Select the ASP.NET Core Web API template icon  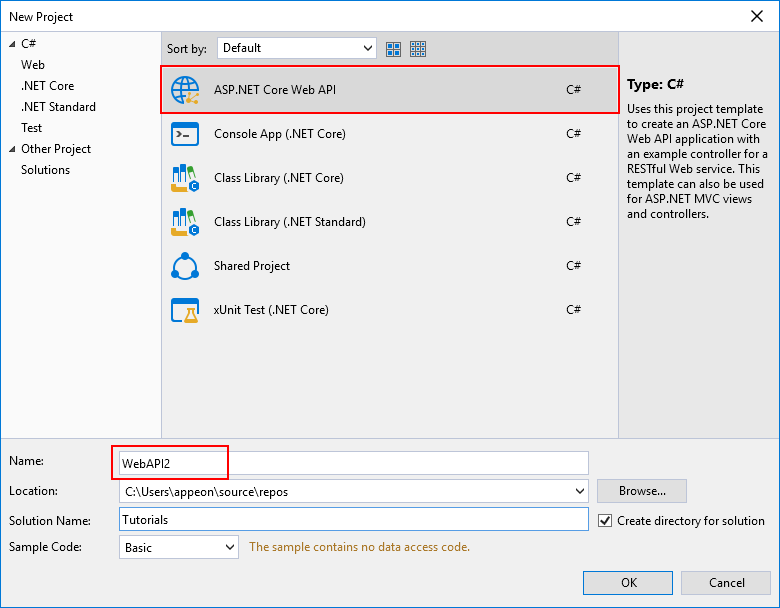186,90
